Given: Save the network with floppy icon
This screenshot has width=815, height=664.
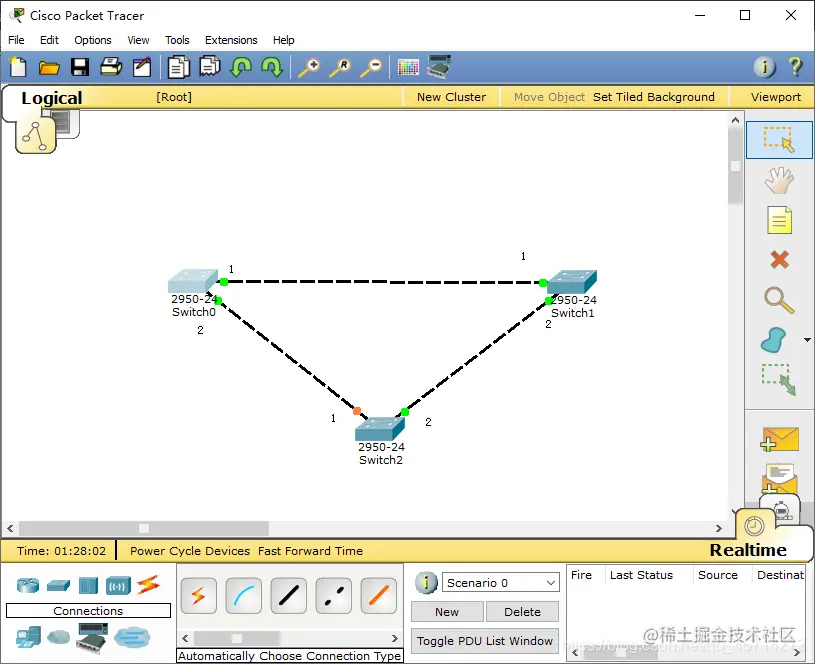Looking at the screenshot, I should [80, 67].
